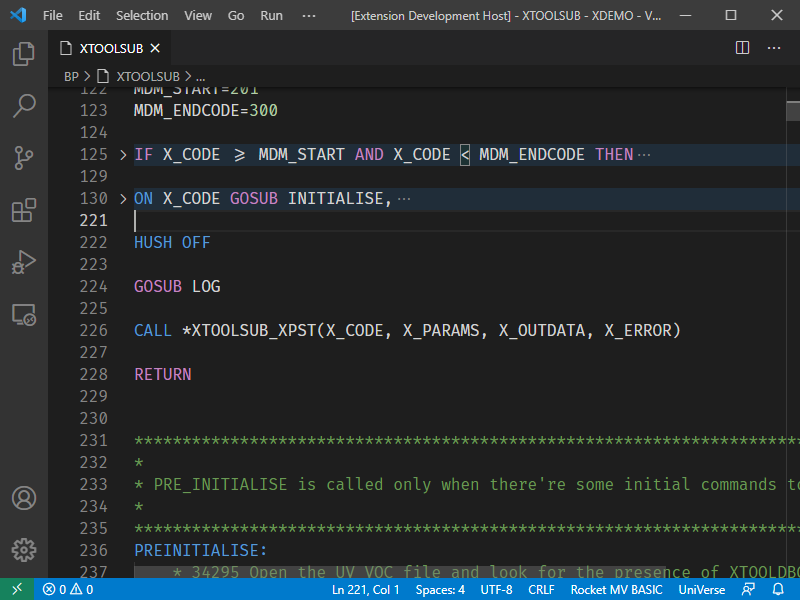The width and height of the screenshot is (800, 600).
Task: Click Spaces: 4 indentation setting
Action: point(440,589)
